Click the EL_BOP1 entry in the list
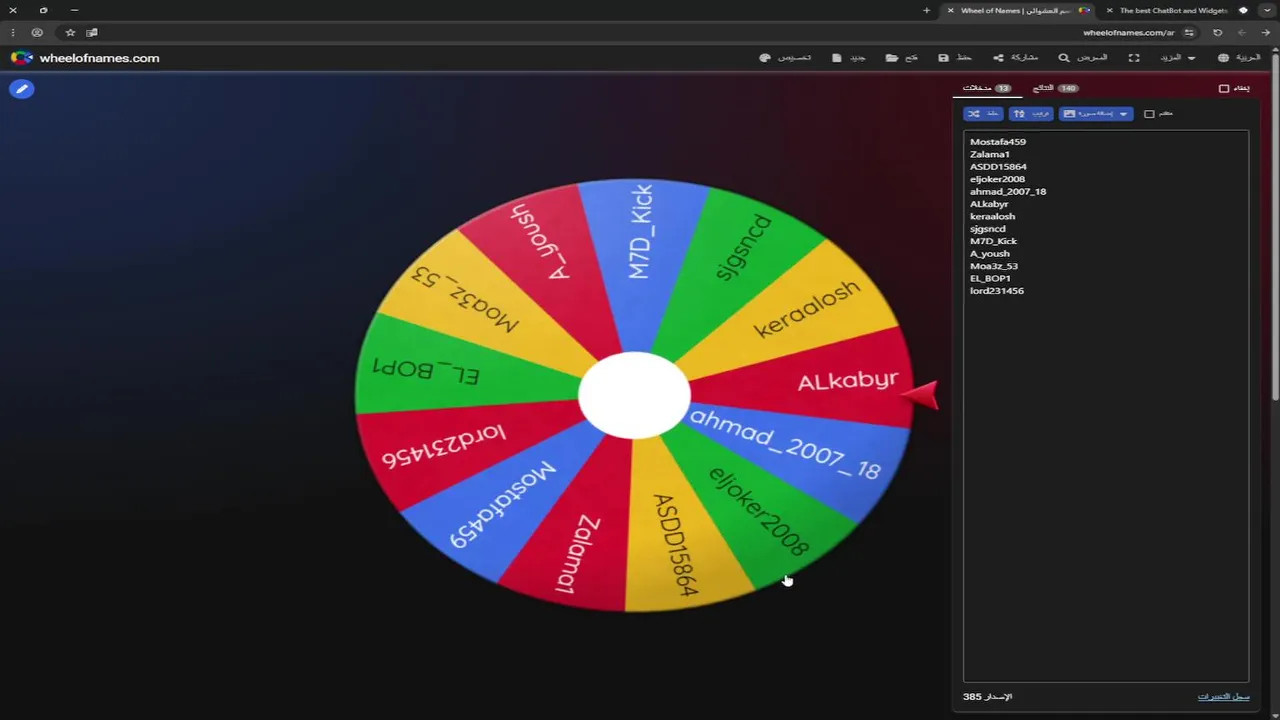 [990, 278]
